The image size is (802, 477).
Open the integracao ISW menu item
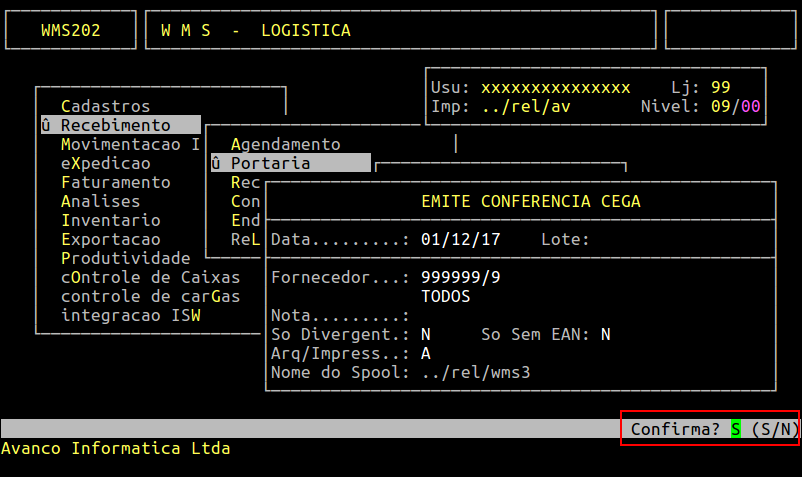[130, 315]
